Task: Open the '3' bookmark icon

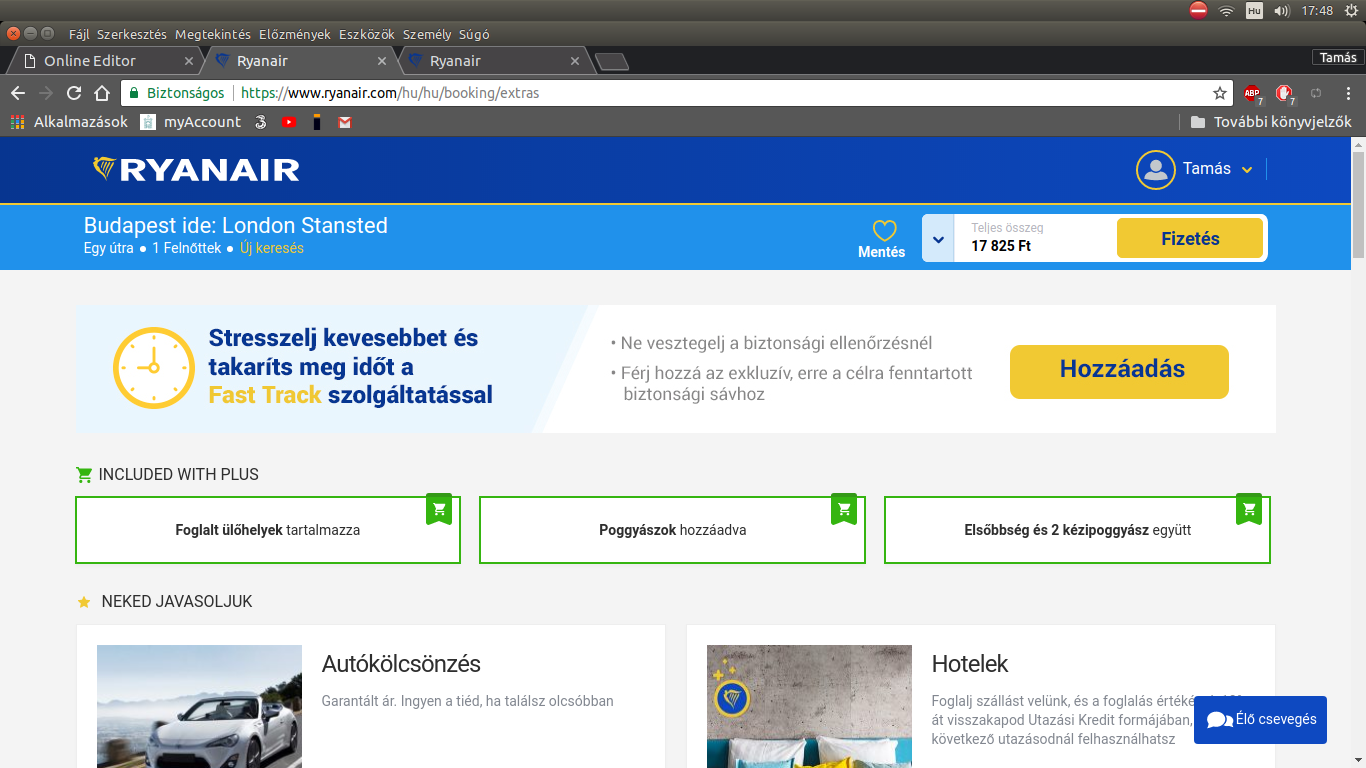Action: tap(260, 122)
